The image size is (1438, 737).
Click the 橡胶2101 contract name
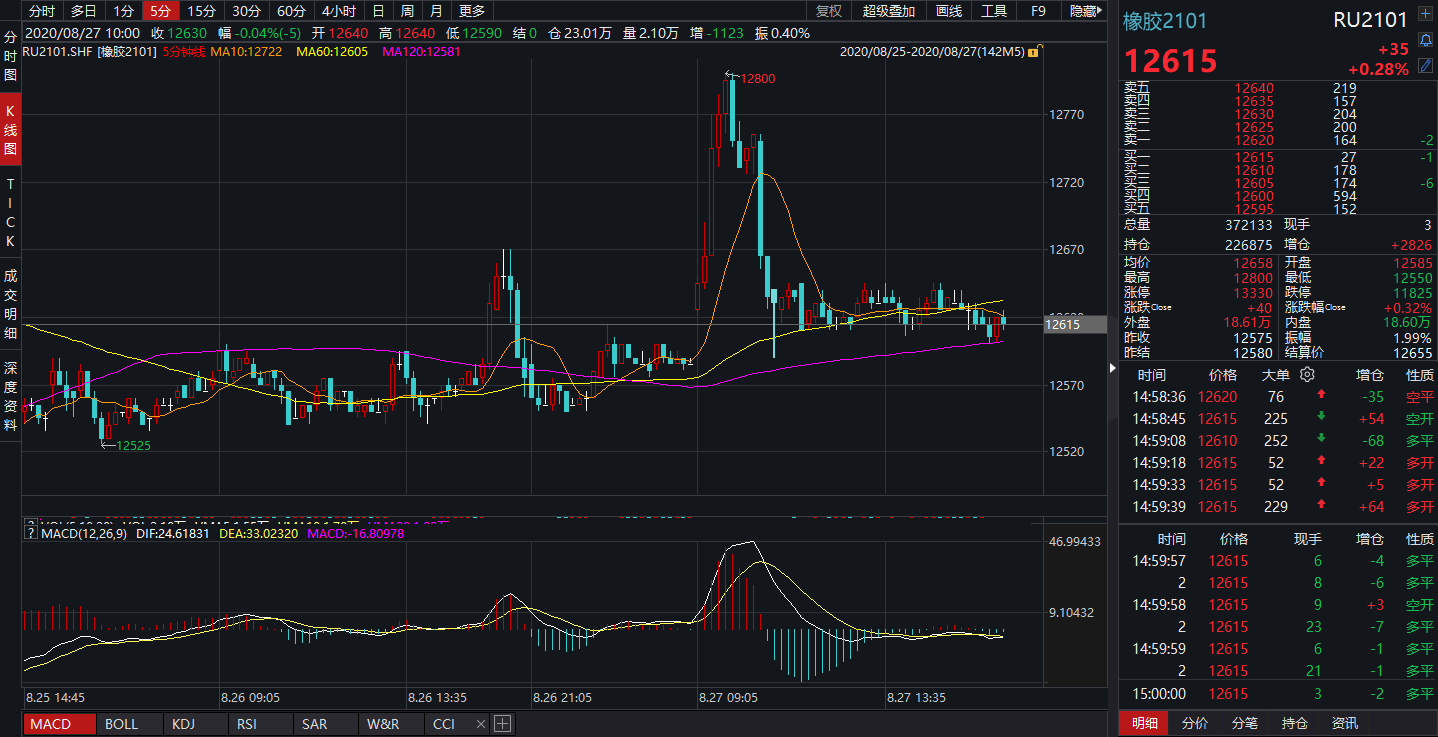tap(1166, 21)
